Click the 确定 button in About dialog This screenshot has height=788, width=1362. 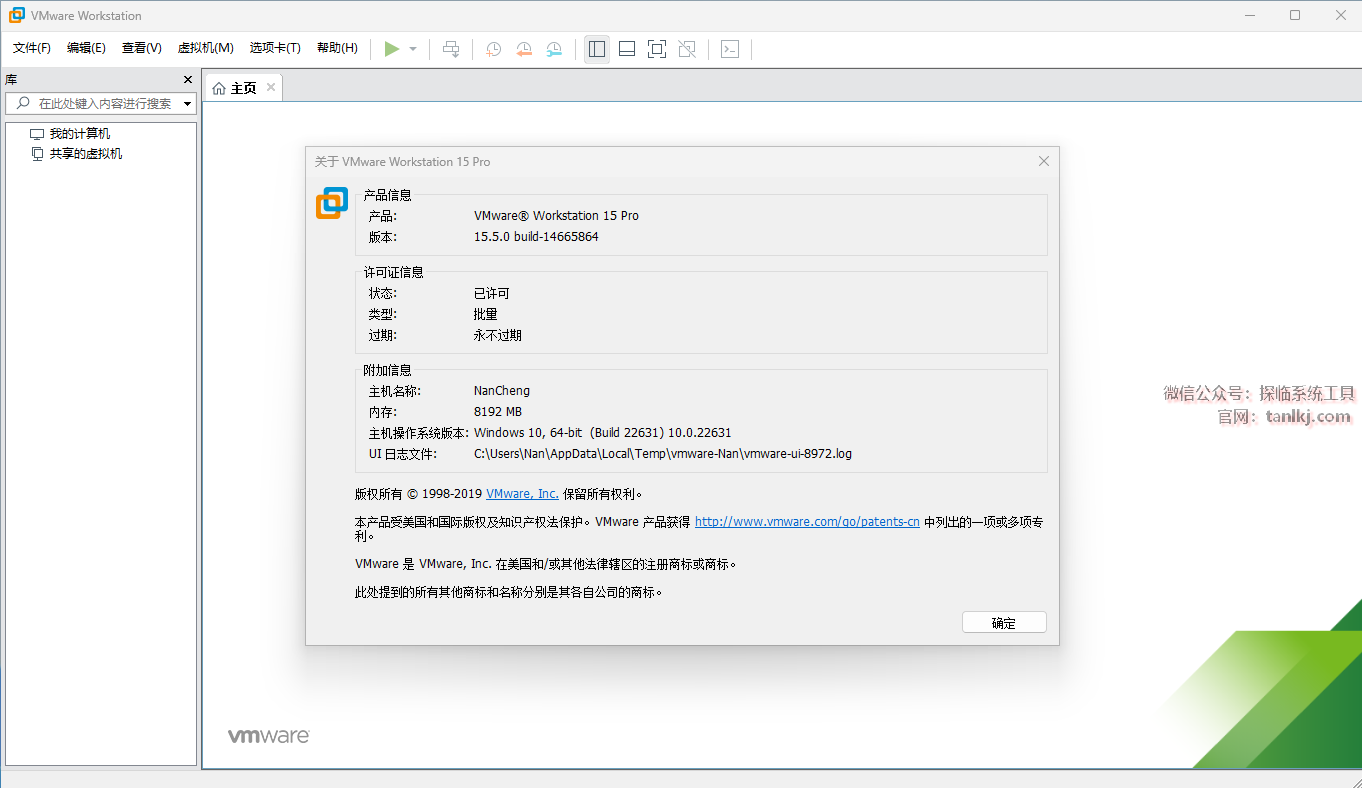coord(1004,623)
